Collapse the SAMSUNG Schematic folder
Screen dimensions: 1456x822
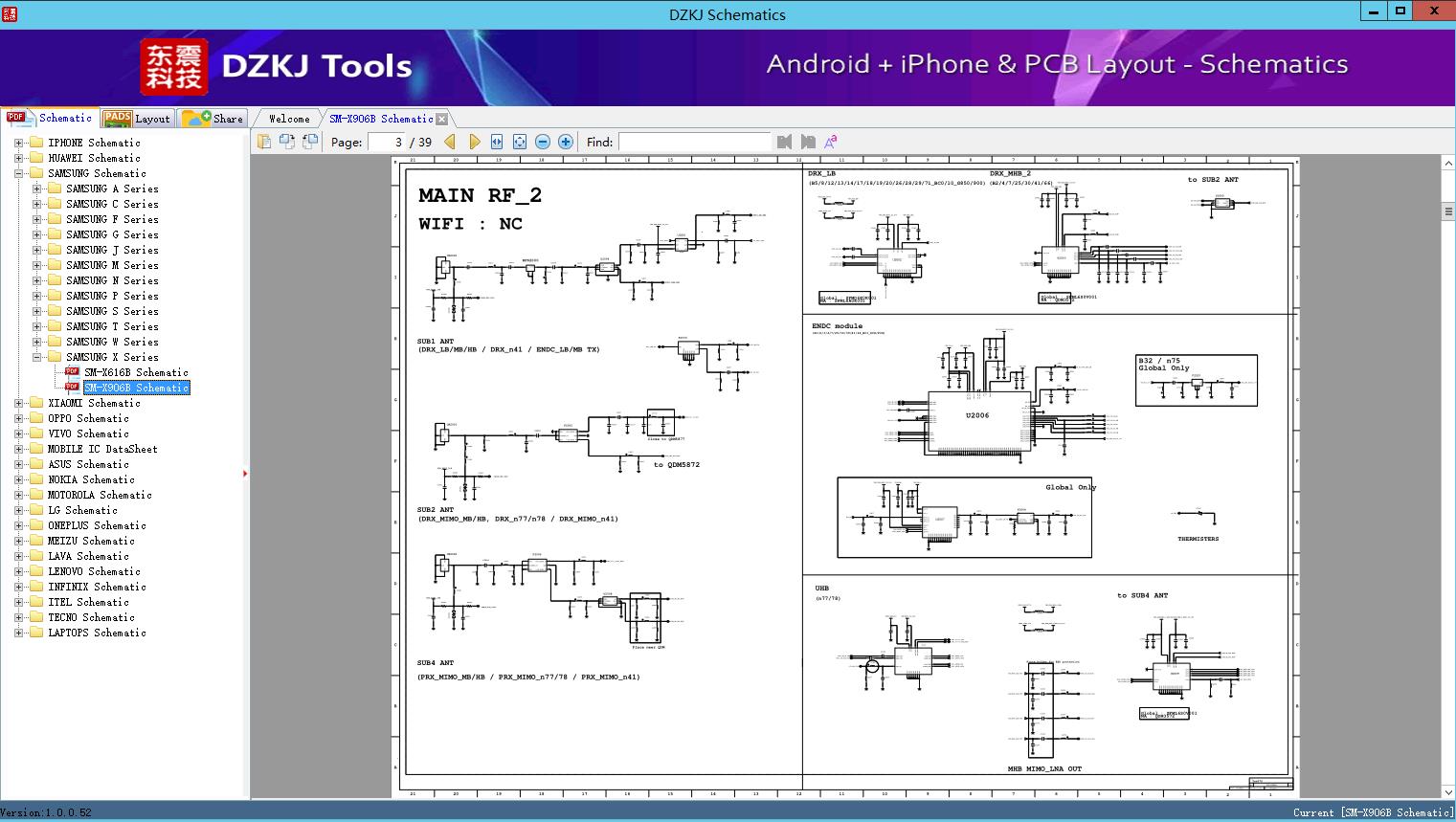click(x=19, y=173)
